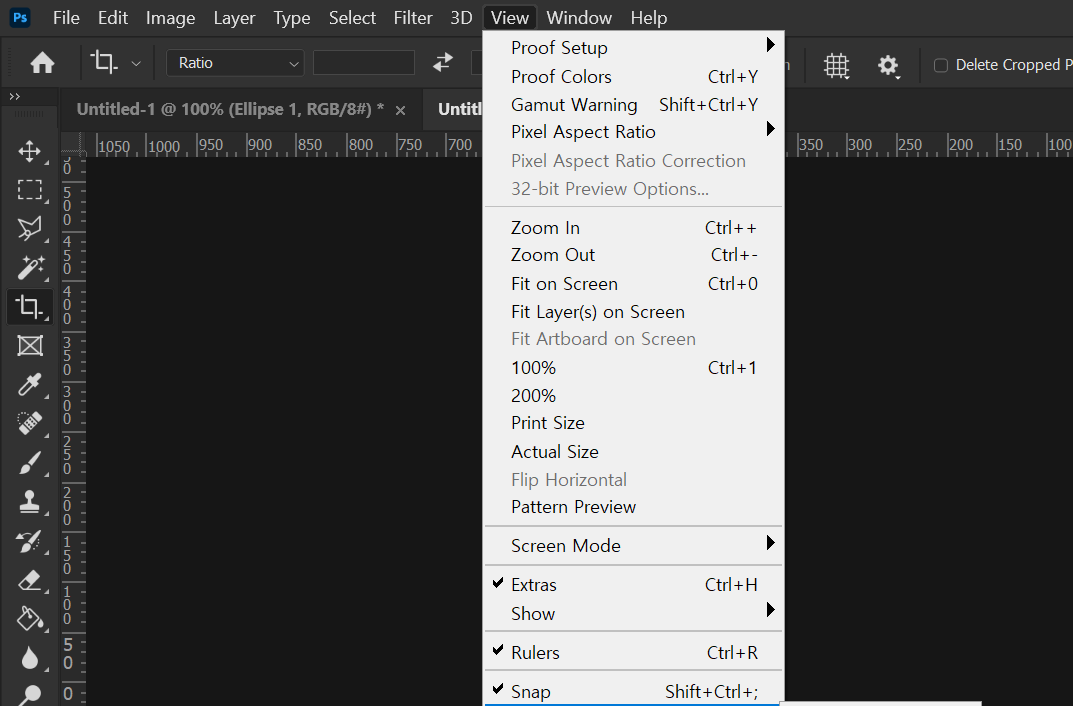
Task: Close the Untitled-1 document tab
Action: [x=400, y=110]
